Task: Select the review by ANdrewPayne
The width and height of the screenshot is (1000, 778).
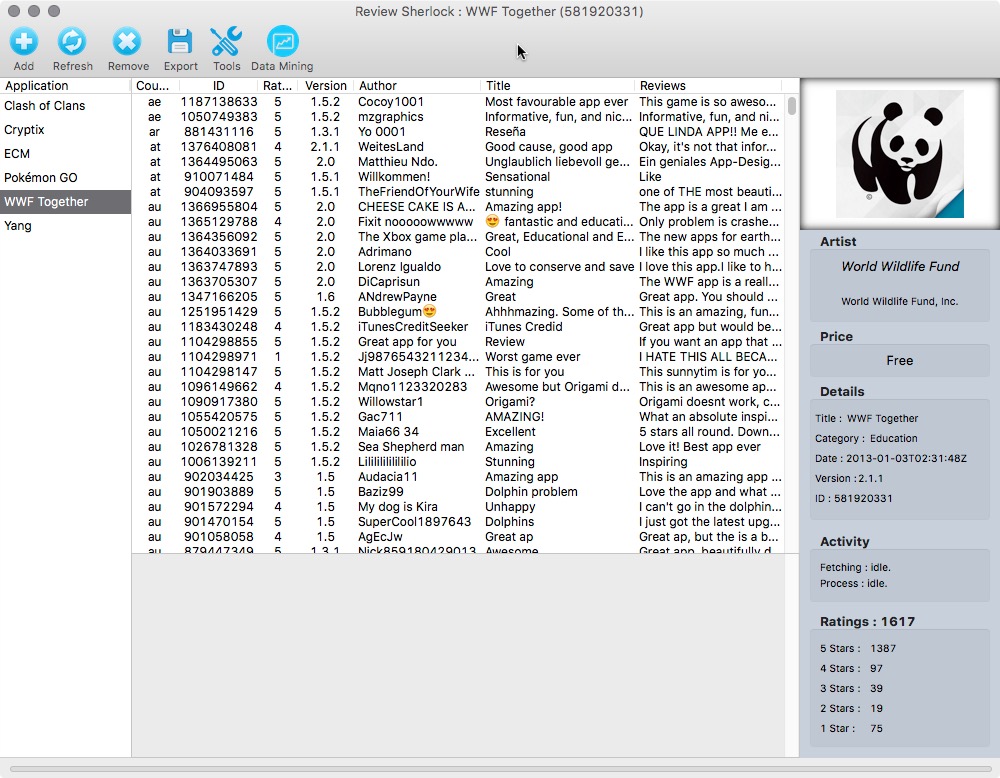Action: pos(458,297)
